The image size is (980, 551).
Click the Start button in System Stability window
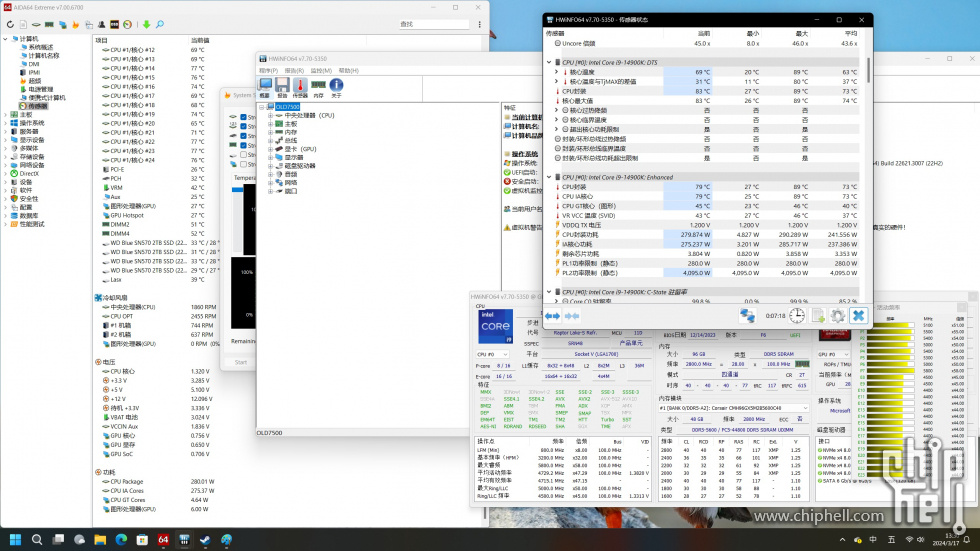[241, 362]
